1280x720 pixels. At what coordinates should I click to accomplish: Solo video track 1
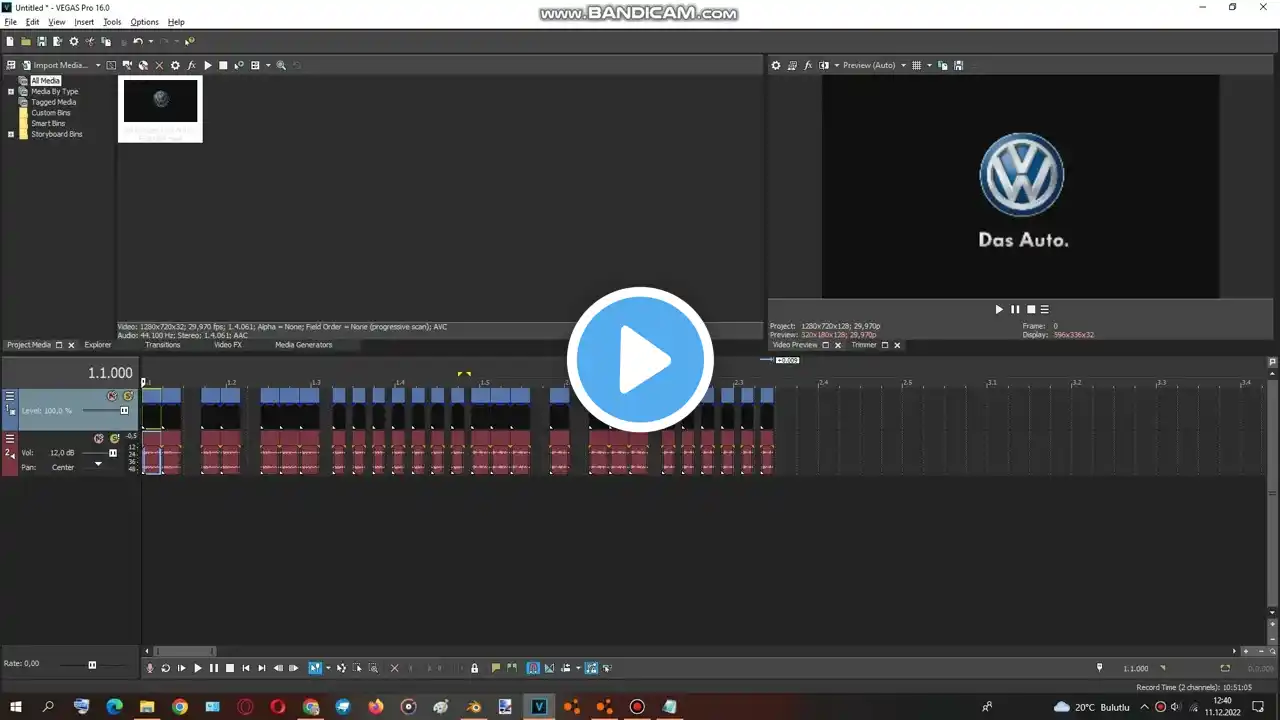[x=128, y=396]
